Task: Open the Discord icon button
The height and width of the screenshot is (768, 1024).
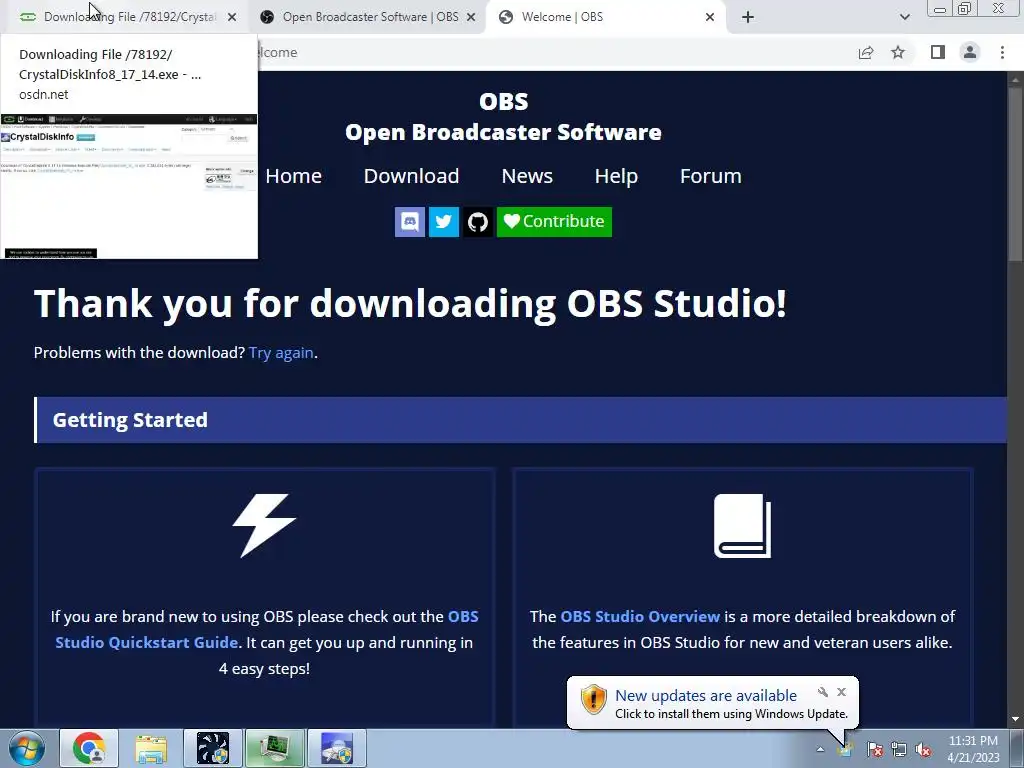Action: click(x=409, y=222)
